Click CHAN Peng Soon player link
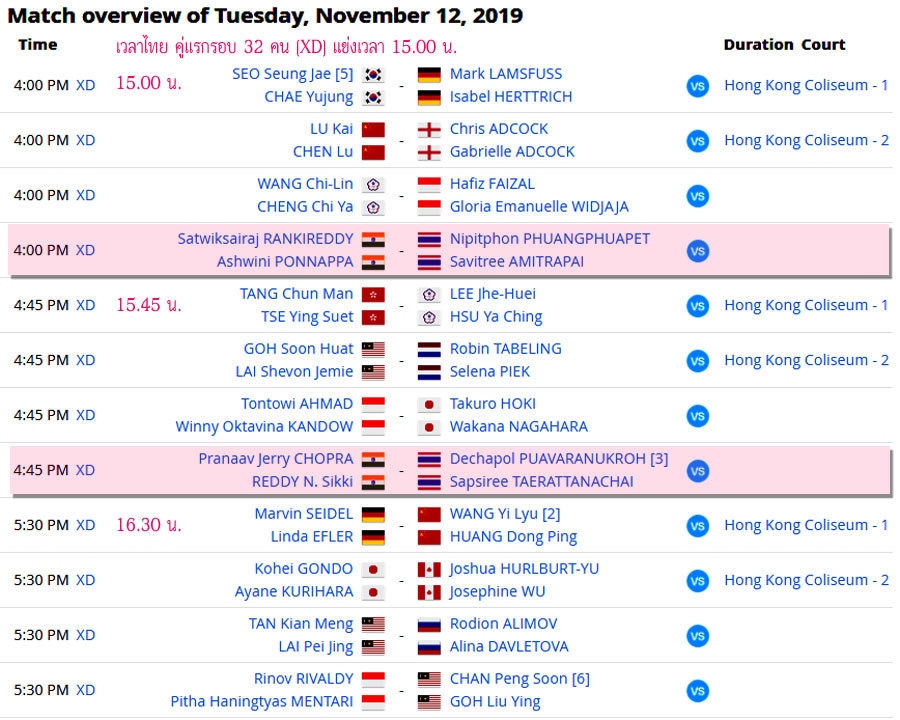The image size is (900, 720). 509,679
